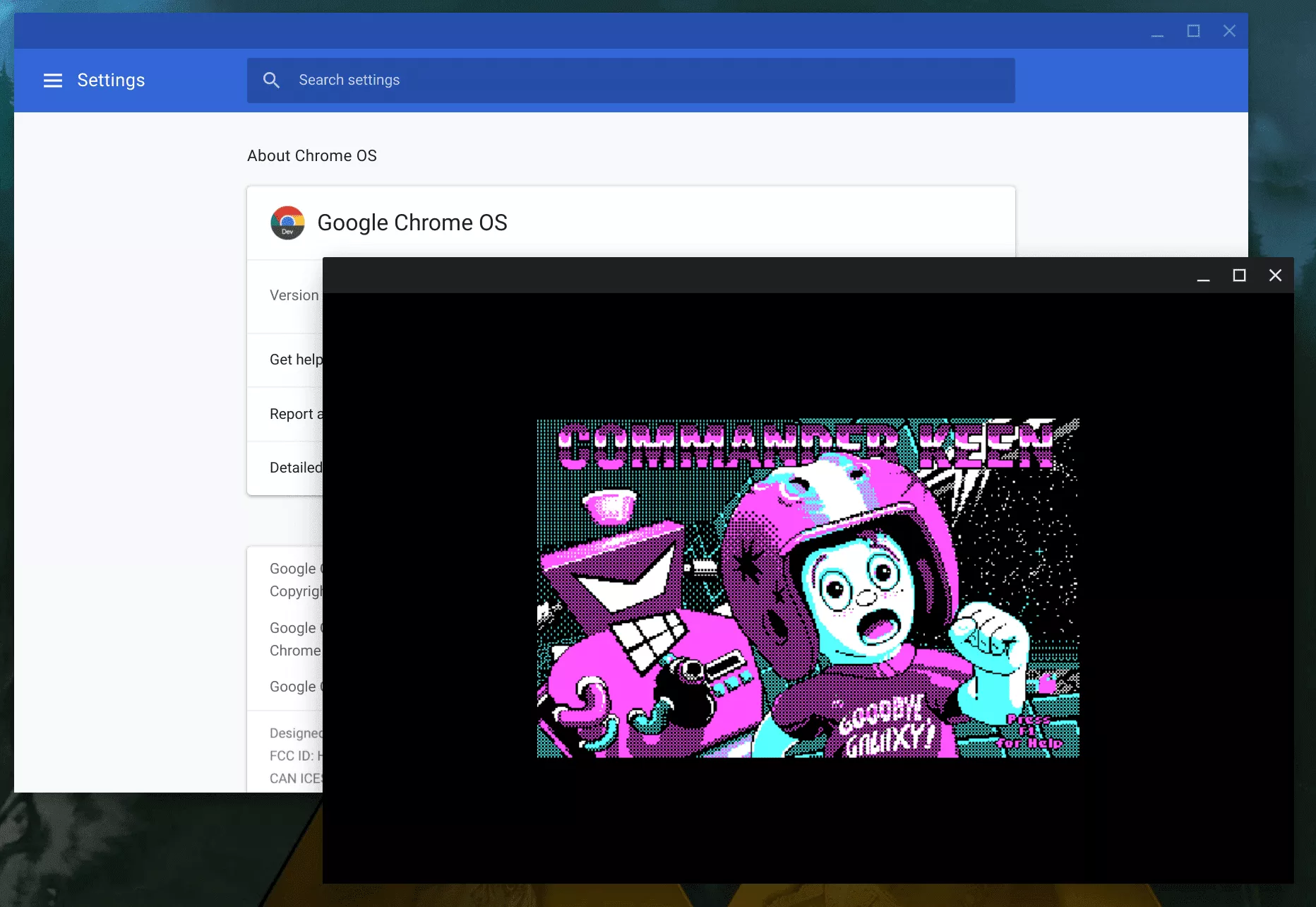Expand the Detailed build information row

pos(296,468)
